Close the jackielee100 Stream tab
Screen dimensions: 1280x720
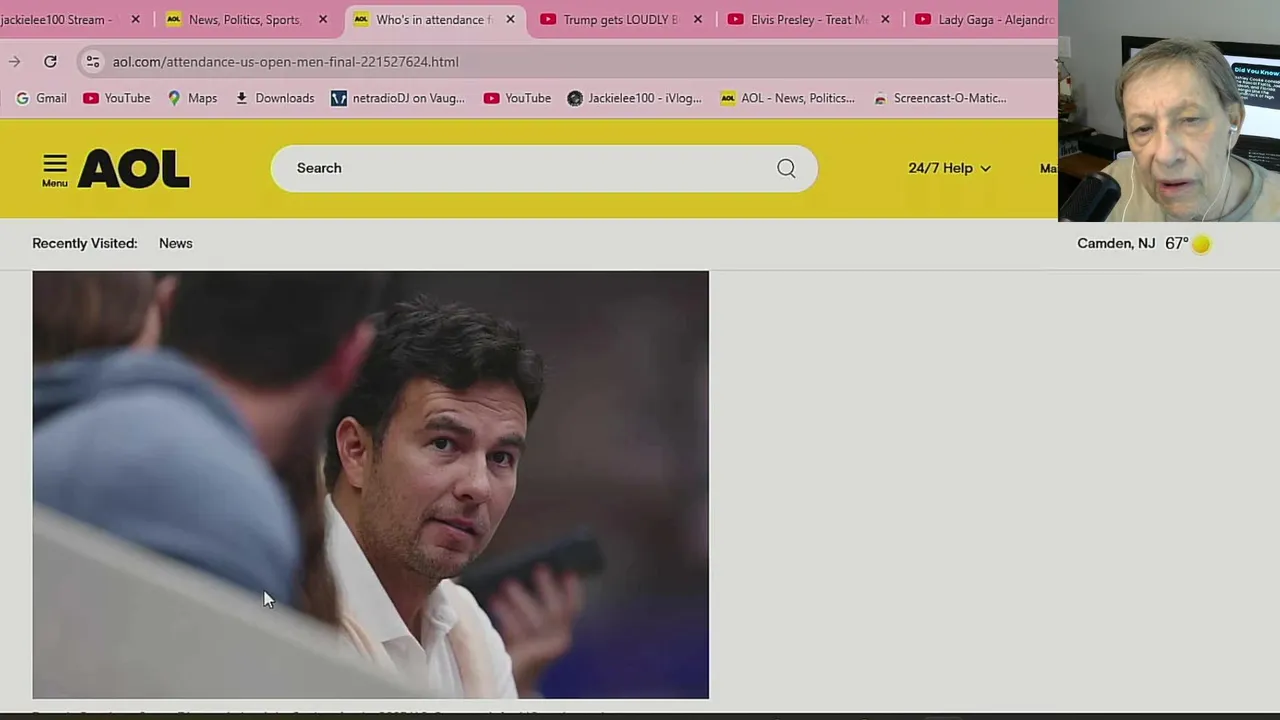[135, 19]
